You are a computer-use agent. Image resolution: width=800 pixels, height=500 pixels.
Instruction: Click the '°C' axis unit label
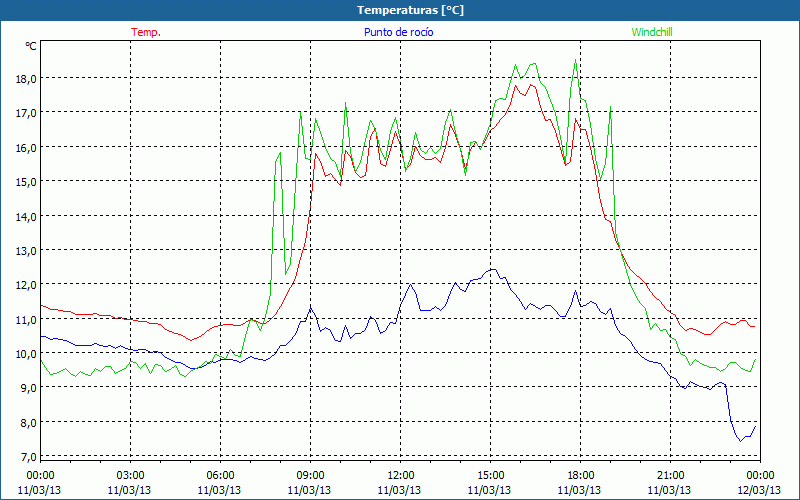click(31, 46)
